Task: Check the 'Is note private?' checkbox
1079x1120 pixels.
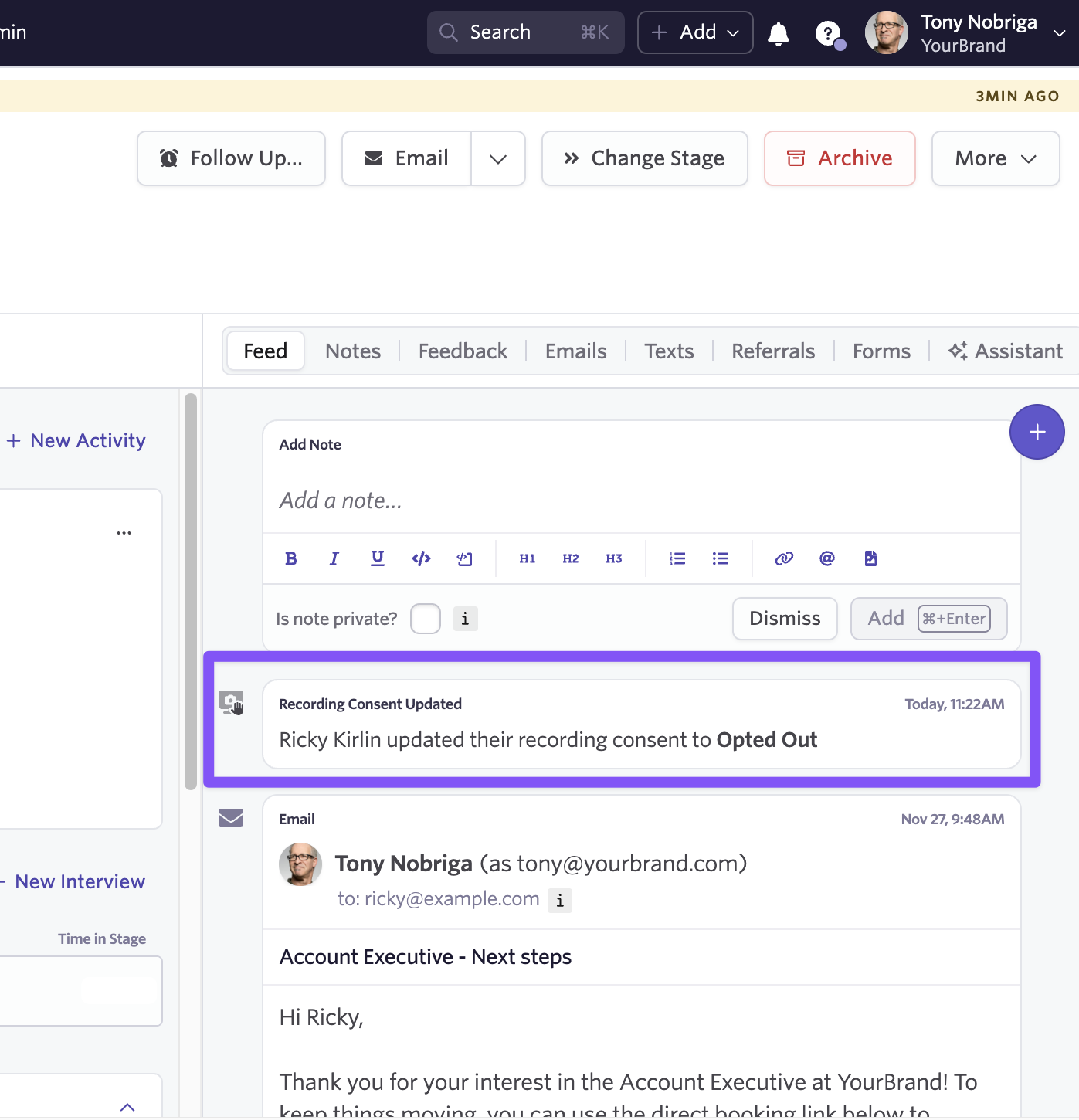Action: point(425,619)
